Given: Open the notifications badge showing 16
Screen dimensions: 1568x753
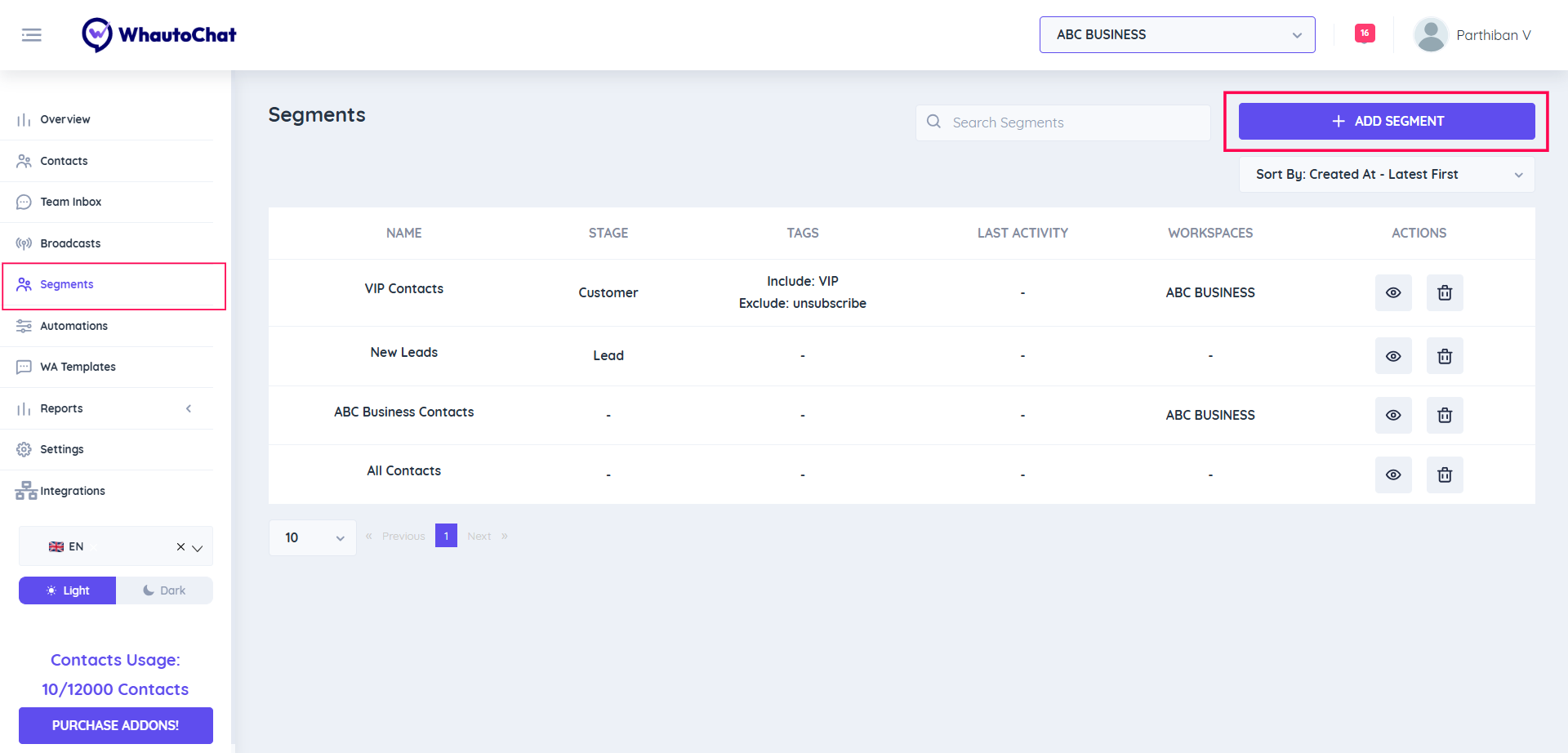Looking at the screenshot, I should click(1364, 33).
